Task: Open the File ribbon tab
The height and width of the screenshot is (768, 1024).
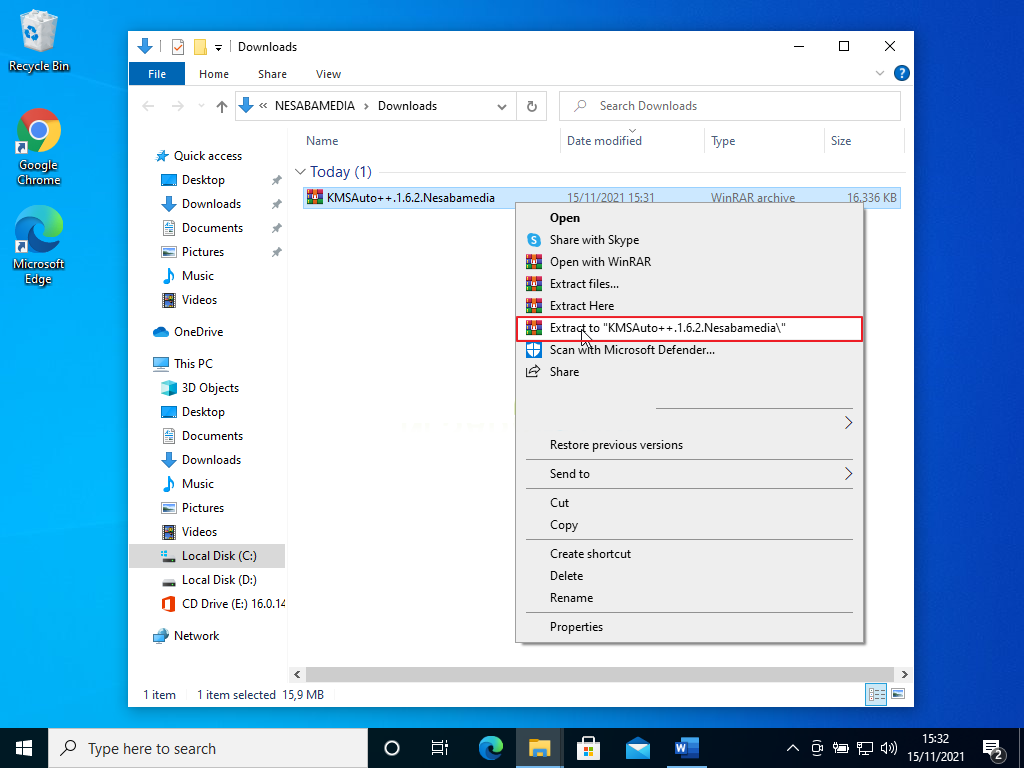Action: click(157, 74)
